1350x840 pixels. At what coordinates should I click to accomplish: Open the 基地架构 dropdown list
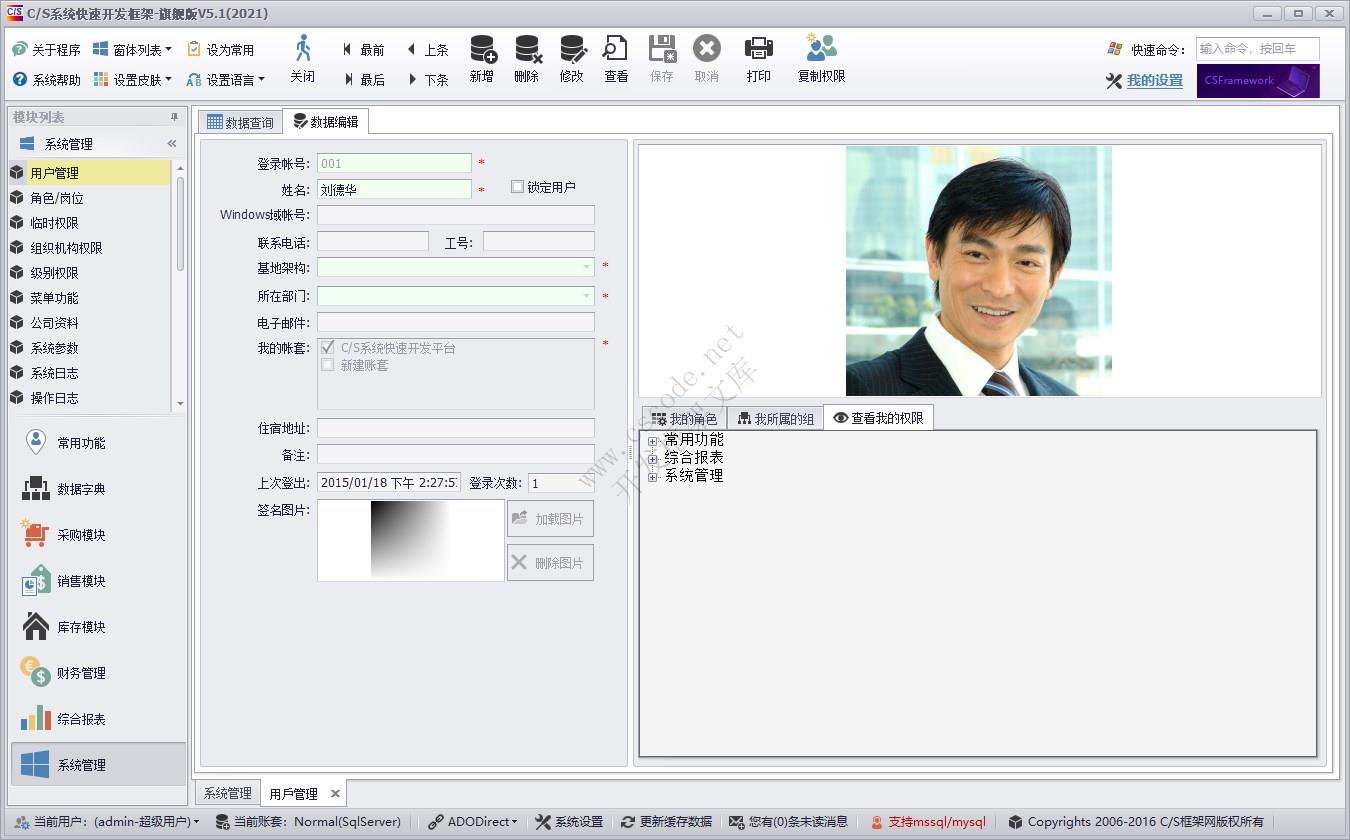click(x=587, y=266)
